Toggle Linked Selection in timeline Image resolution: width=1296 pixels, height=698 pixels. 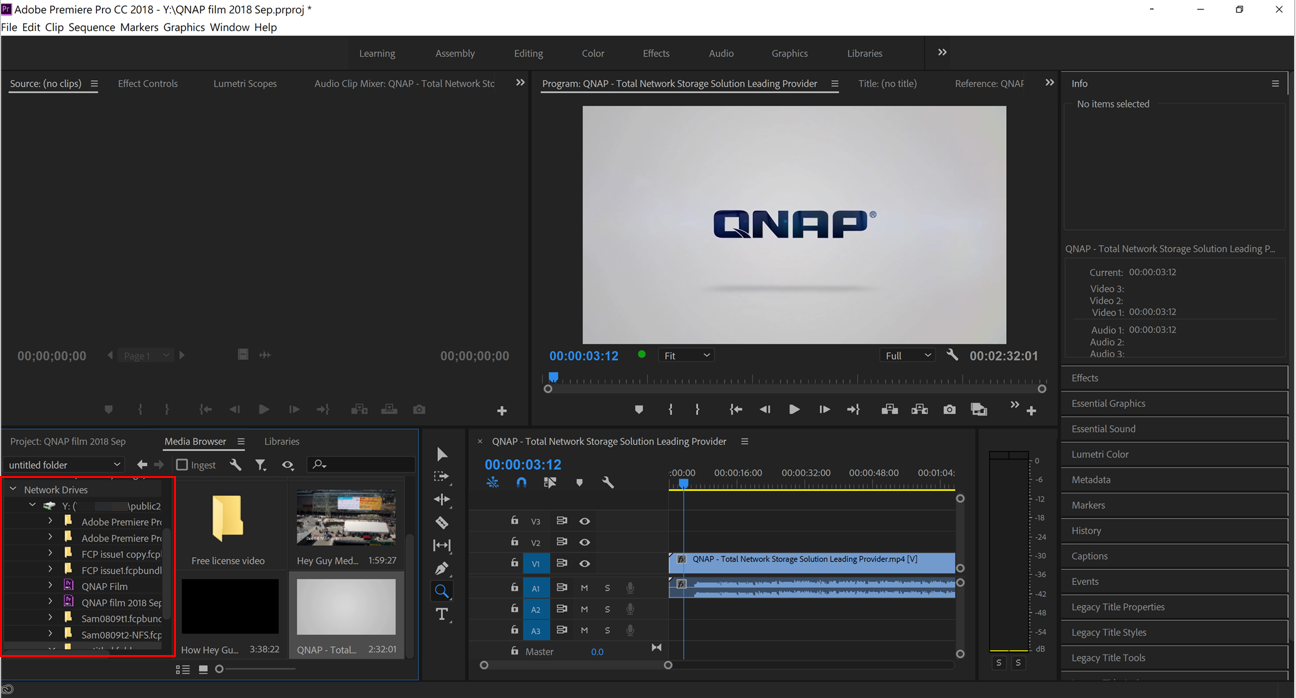(550, 483)
